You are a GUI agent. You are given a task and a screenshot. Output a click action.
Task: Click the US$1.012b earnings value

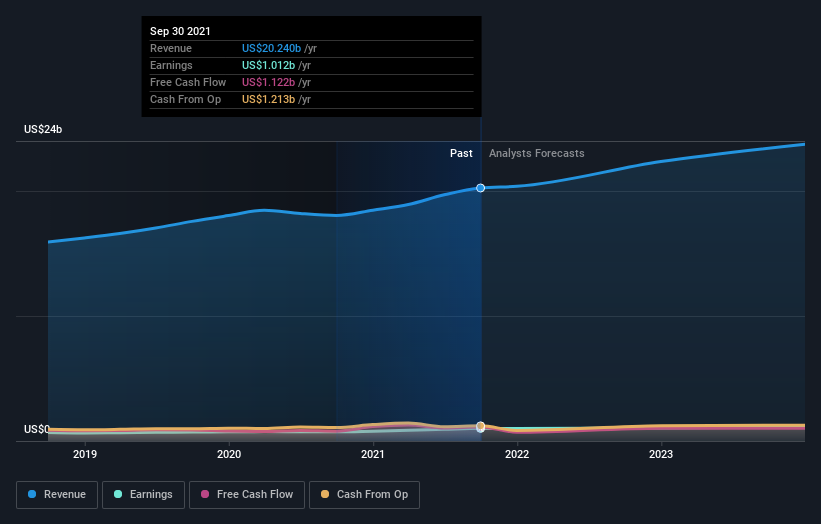tap(268, 65)
